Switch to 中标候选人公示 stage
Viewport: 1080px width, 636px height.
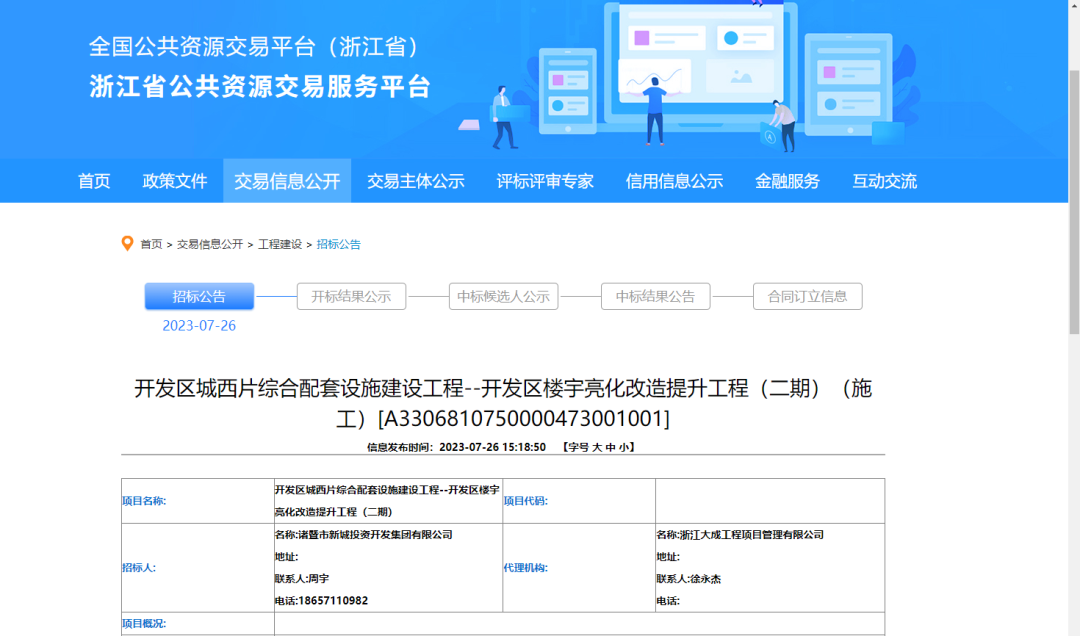[x=503, y=296]
